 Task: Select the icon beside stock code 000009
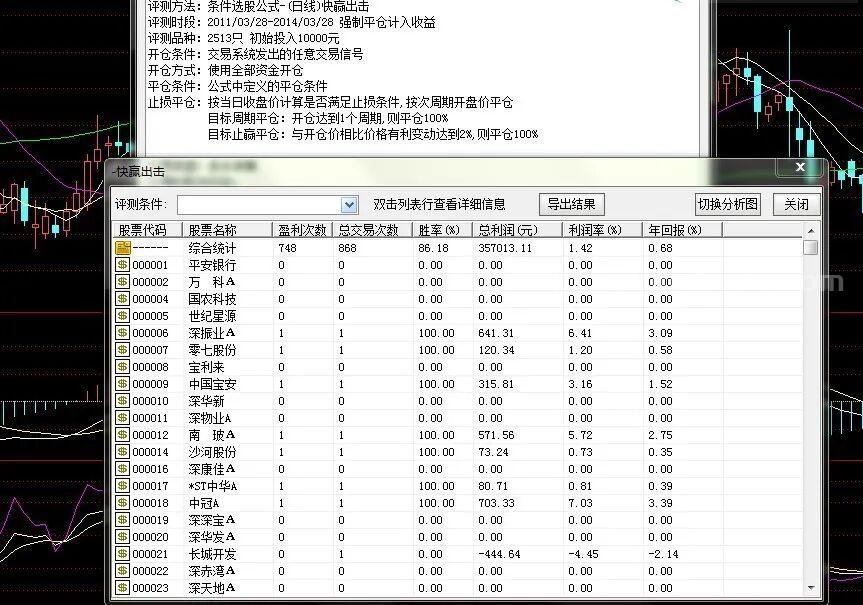coord(123,384)
